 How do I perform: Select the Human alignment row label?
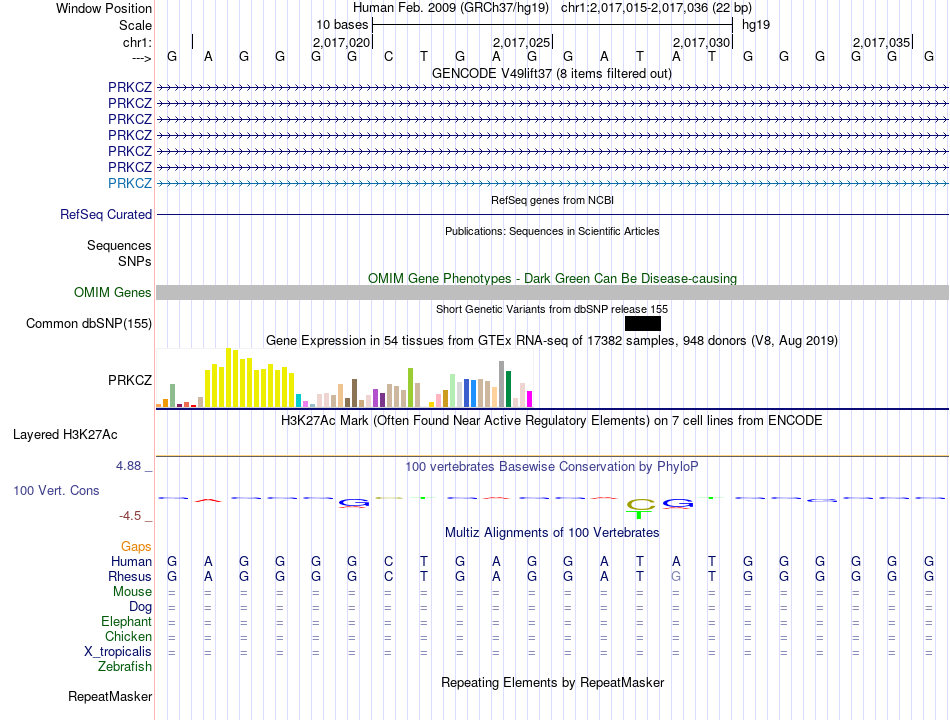[131, 562]
